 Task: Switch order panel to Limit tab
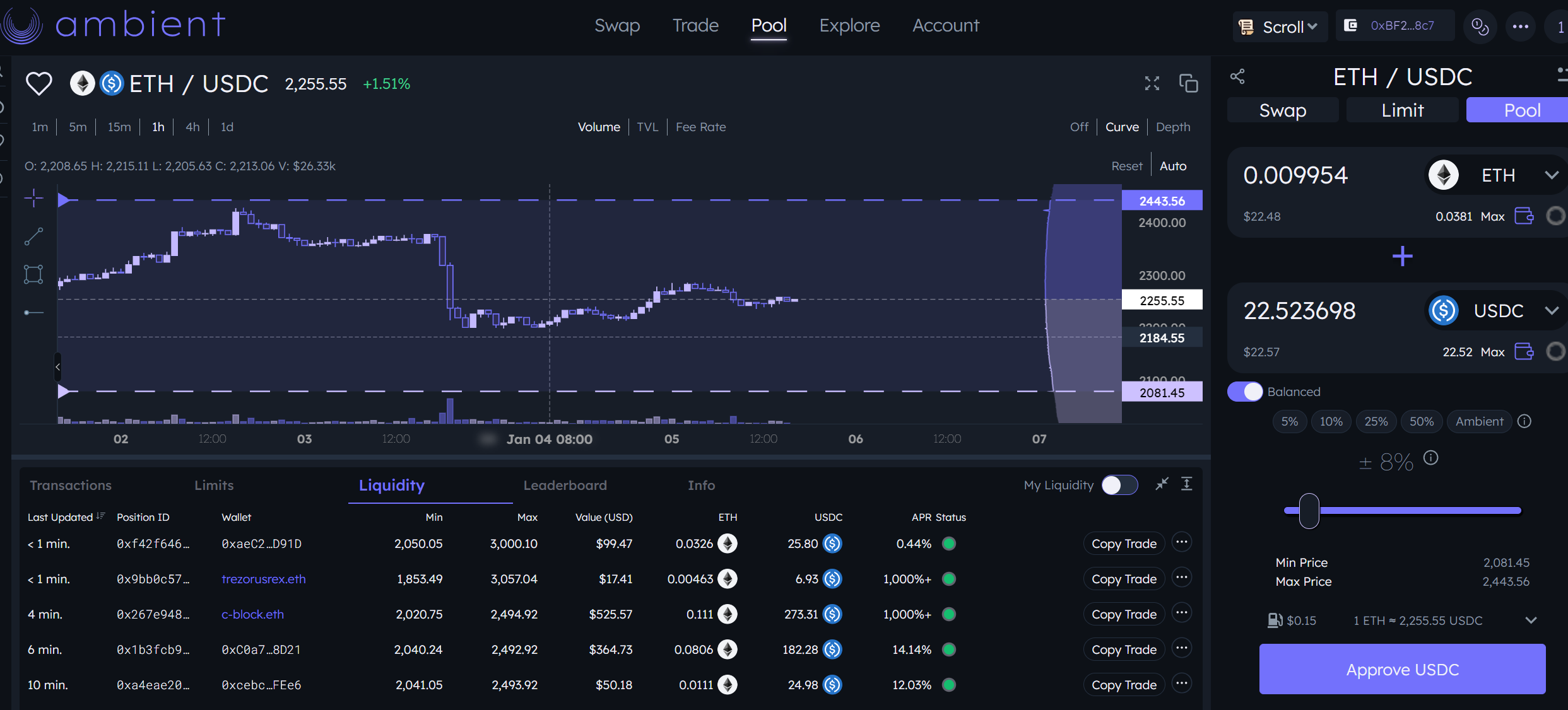(1402, 110)
